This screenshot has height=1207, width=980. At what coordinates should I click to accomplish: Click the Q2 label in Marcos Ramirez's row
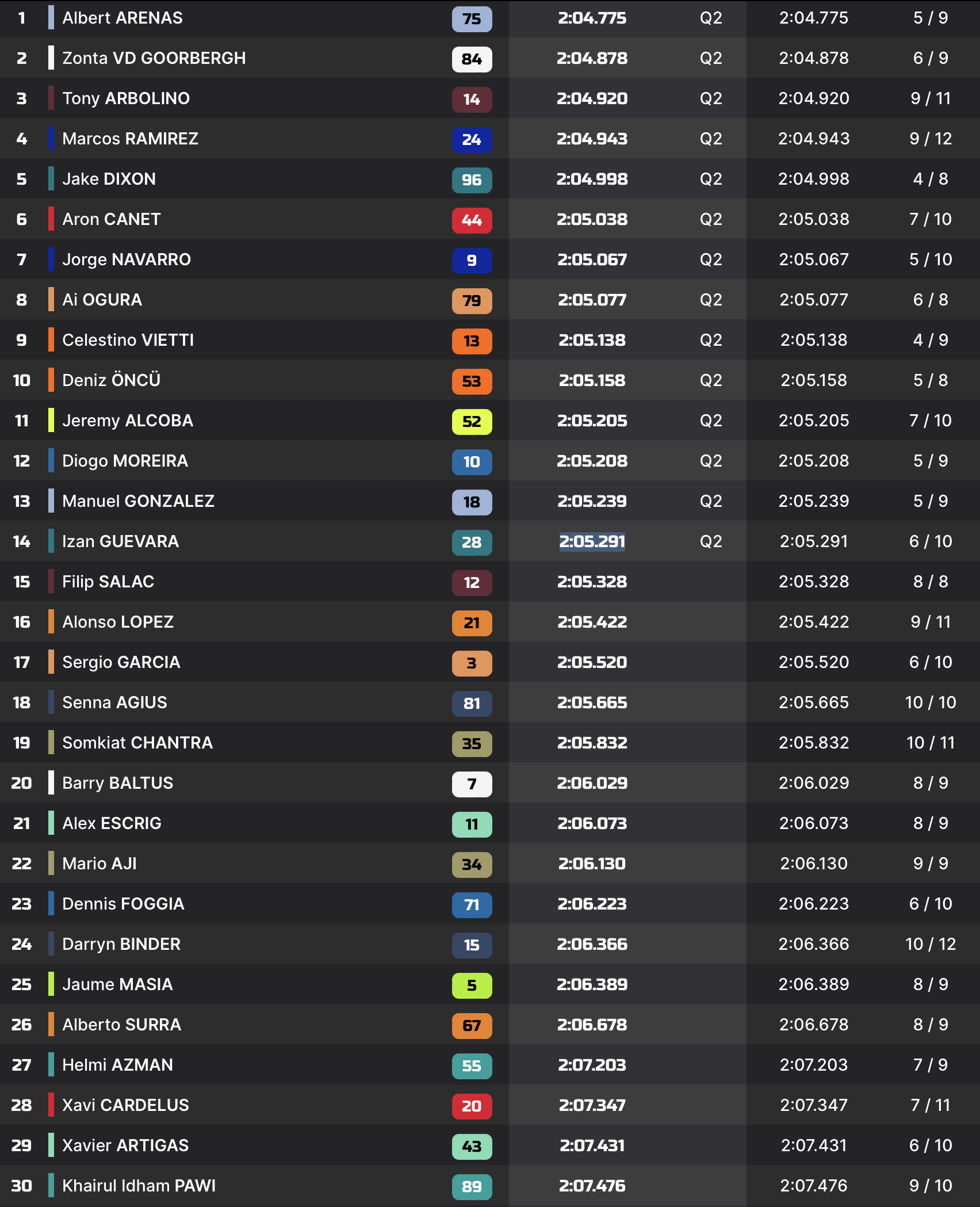(711, 139)
